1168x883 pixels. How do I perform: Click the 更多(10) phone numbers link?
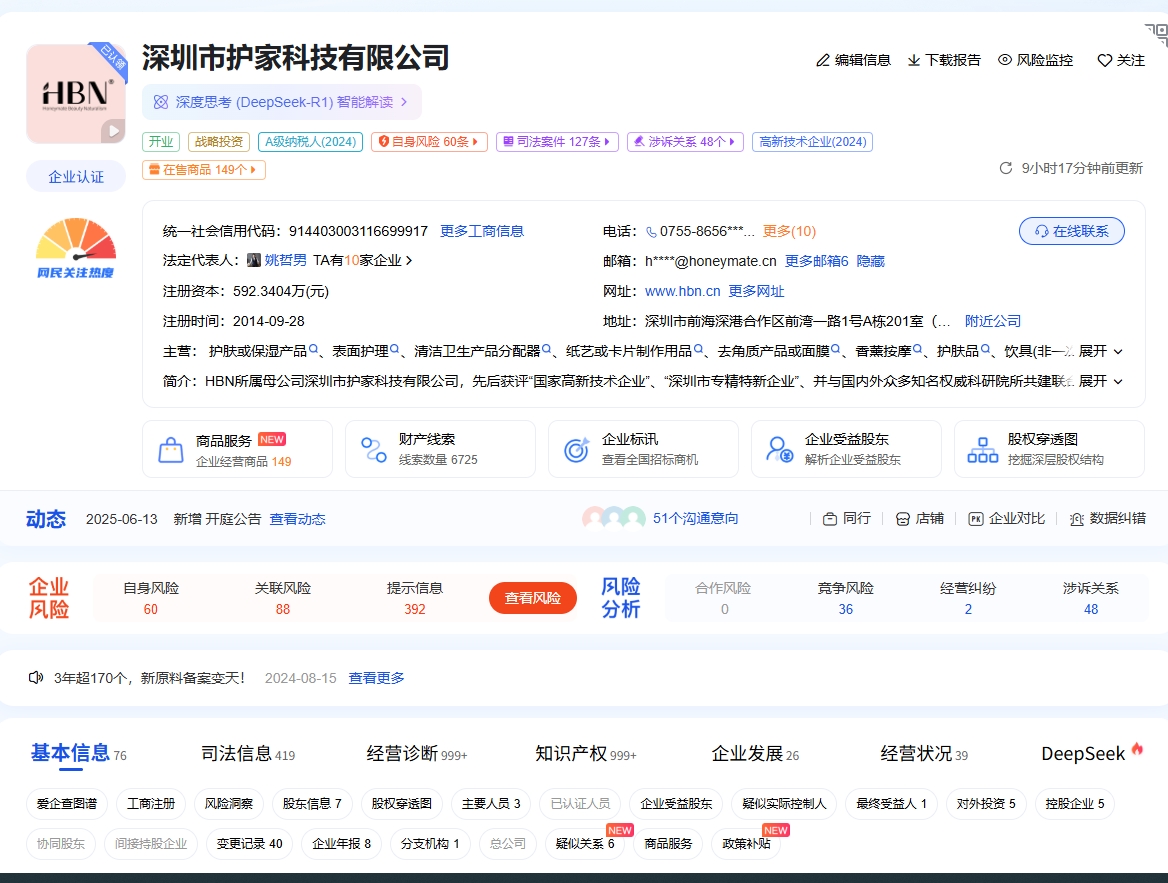[789, 231]
